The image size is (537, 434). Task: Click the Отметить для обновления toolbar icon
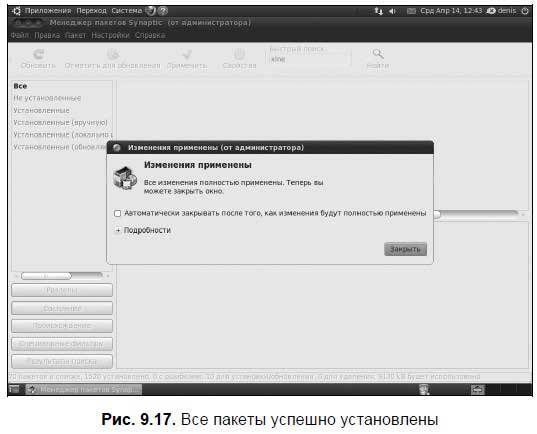[113, 54]
